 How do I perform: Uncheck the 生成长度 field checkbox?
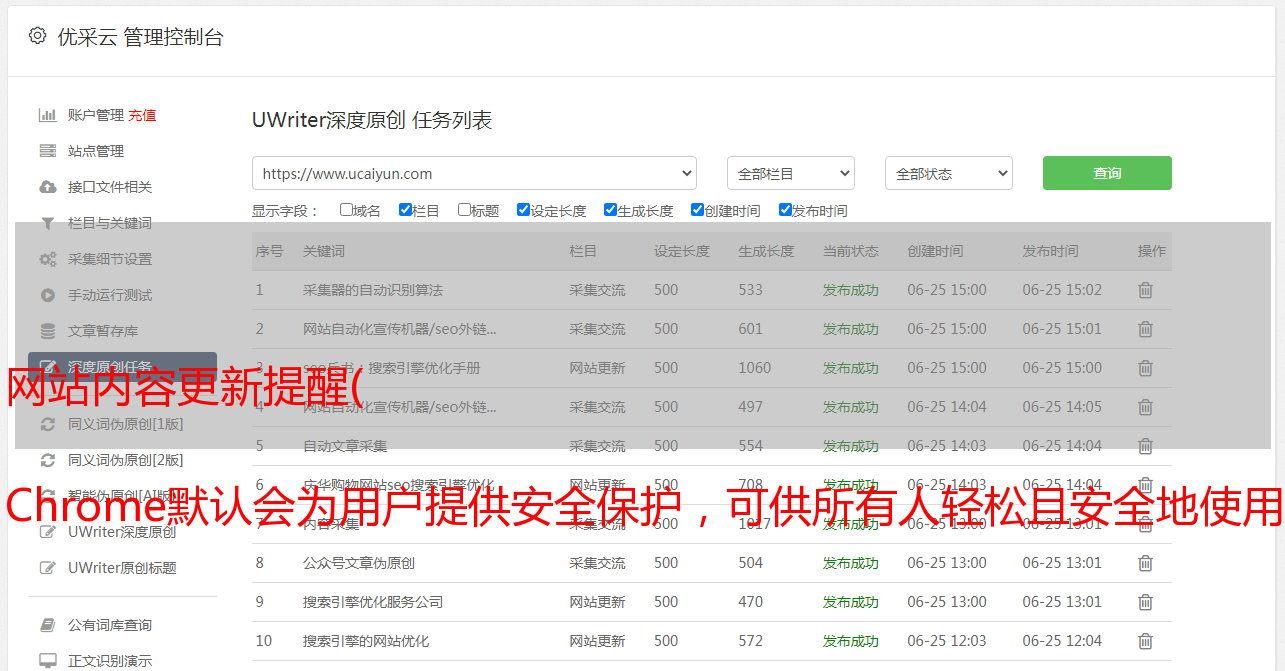pyautogui.click(x=610, y=210)
